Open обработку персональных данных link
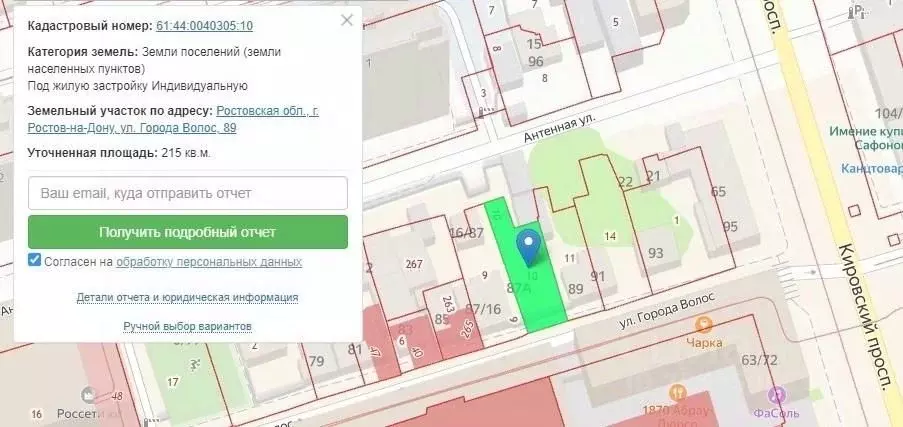 click(209, 262)
